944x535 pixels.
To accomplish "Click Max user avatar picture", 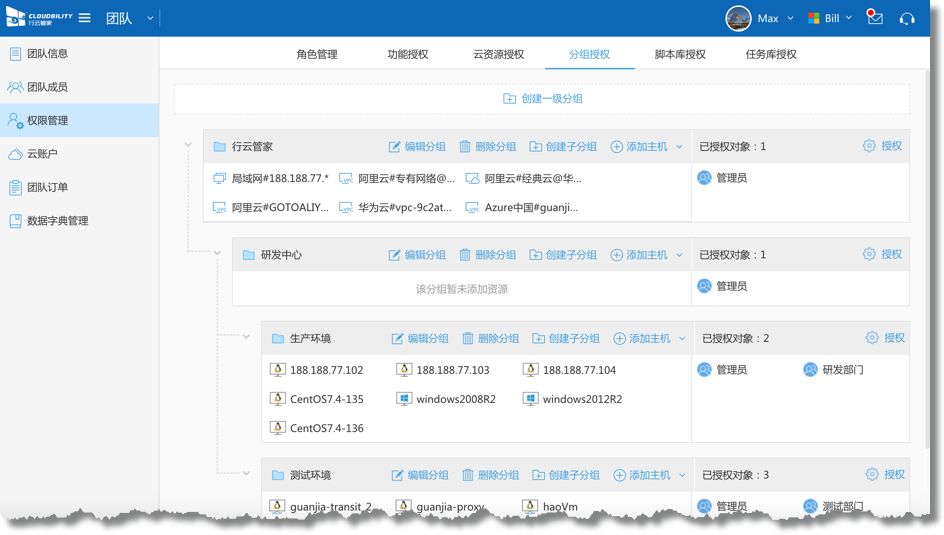I will tap(738, 18).
